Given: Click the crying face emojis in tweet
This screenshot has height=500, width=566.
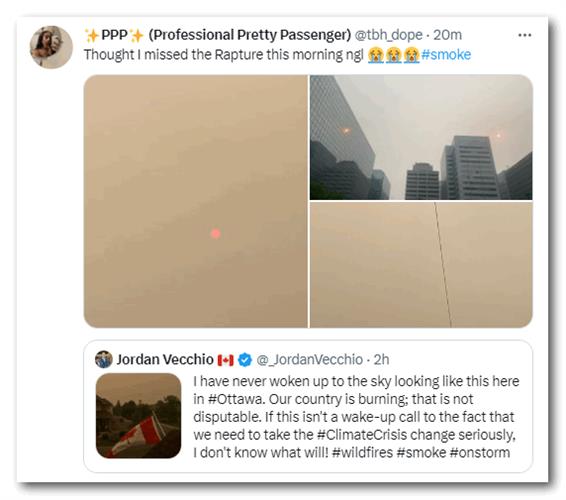Looking at the screenshot, I should point(393,55).
